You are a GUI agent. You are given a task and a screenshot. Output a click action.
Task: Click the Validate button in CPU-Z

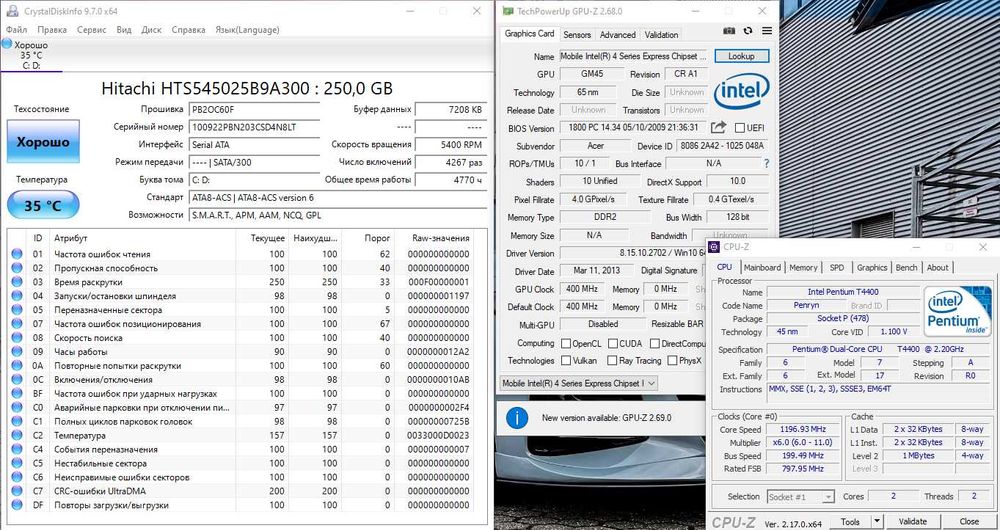[x=912, y=522]
